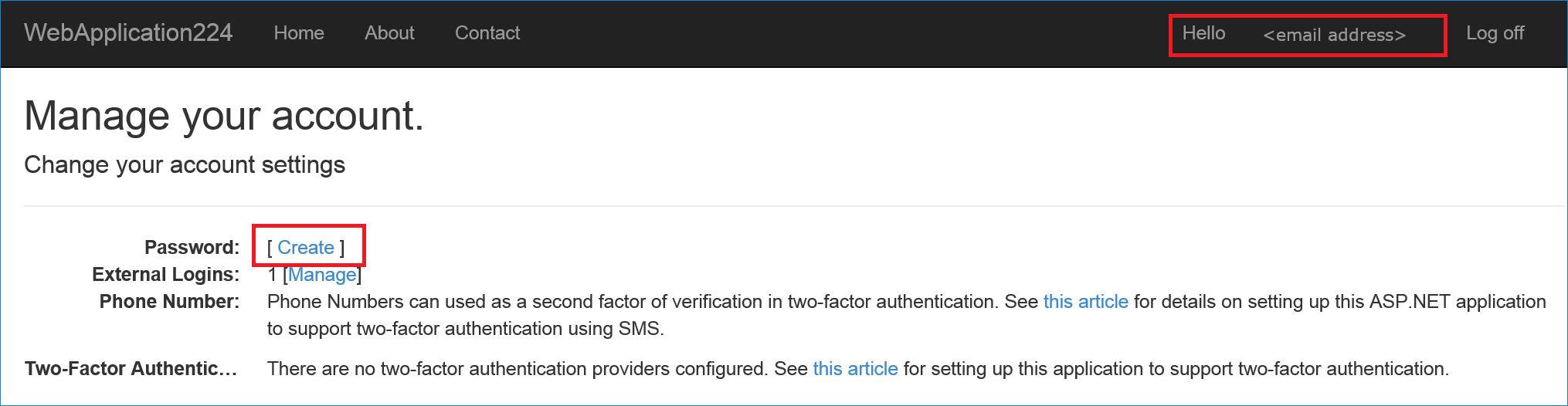Image resolution: width=1568 pixels, height=406 pixels.
Task: Click the truncated 'Two-Factor Authentic…' label
Action: pyautogui.click(x=131, y=369)
